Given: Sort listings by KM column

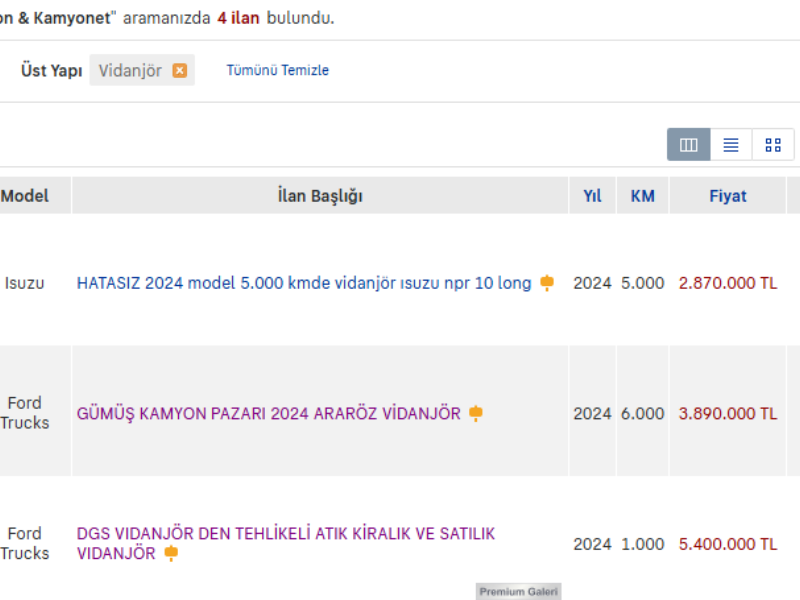Looking at the screenshot, I should point(642,196).
